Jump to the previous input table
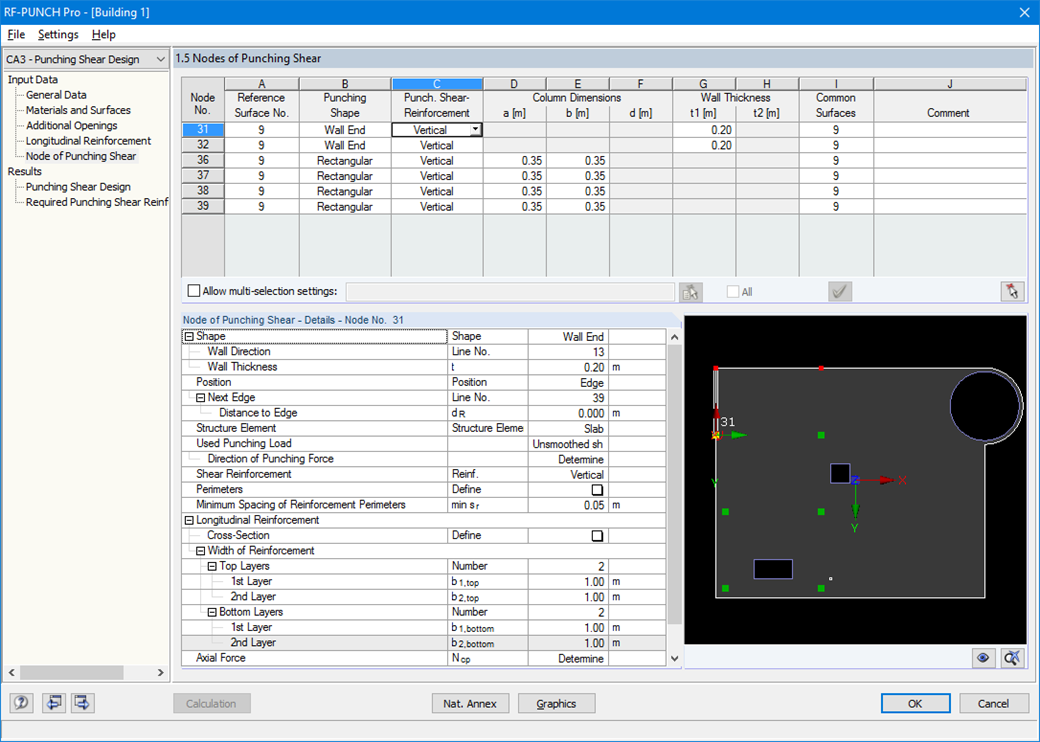Image resolution: width=1040 pixels, height=742 pixels. [53, 703]
